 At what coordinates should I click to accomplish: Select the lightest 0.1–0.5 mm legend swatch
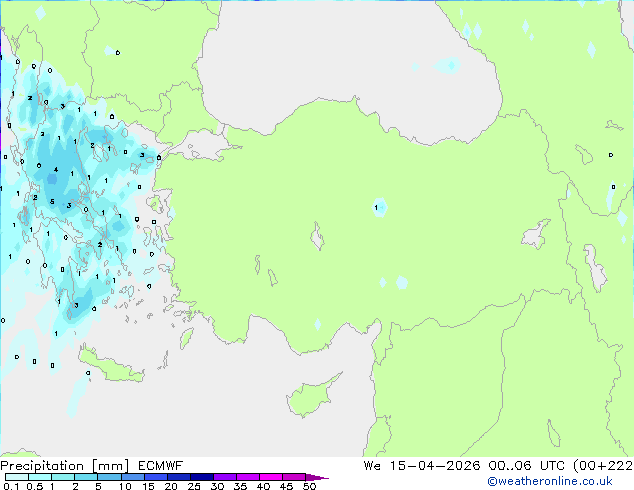click(x=17, y=477)
